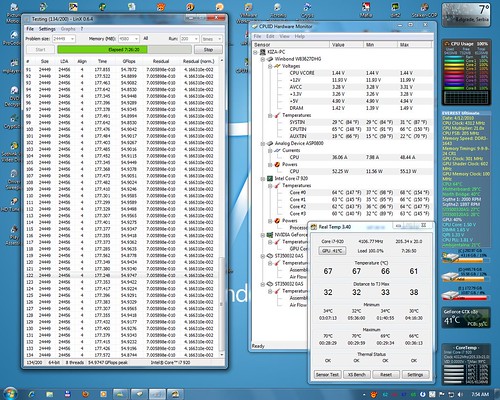
Task: Click Sensor Test in Real Temp
Action: tap(327, 375)
